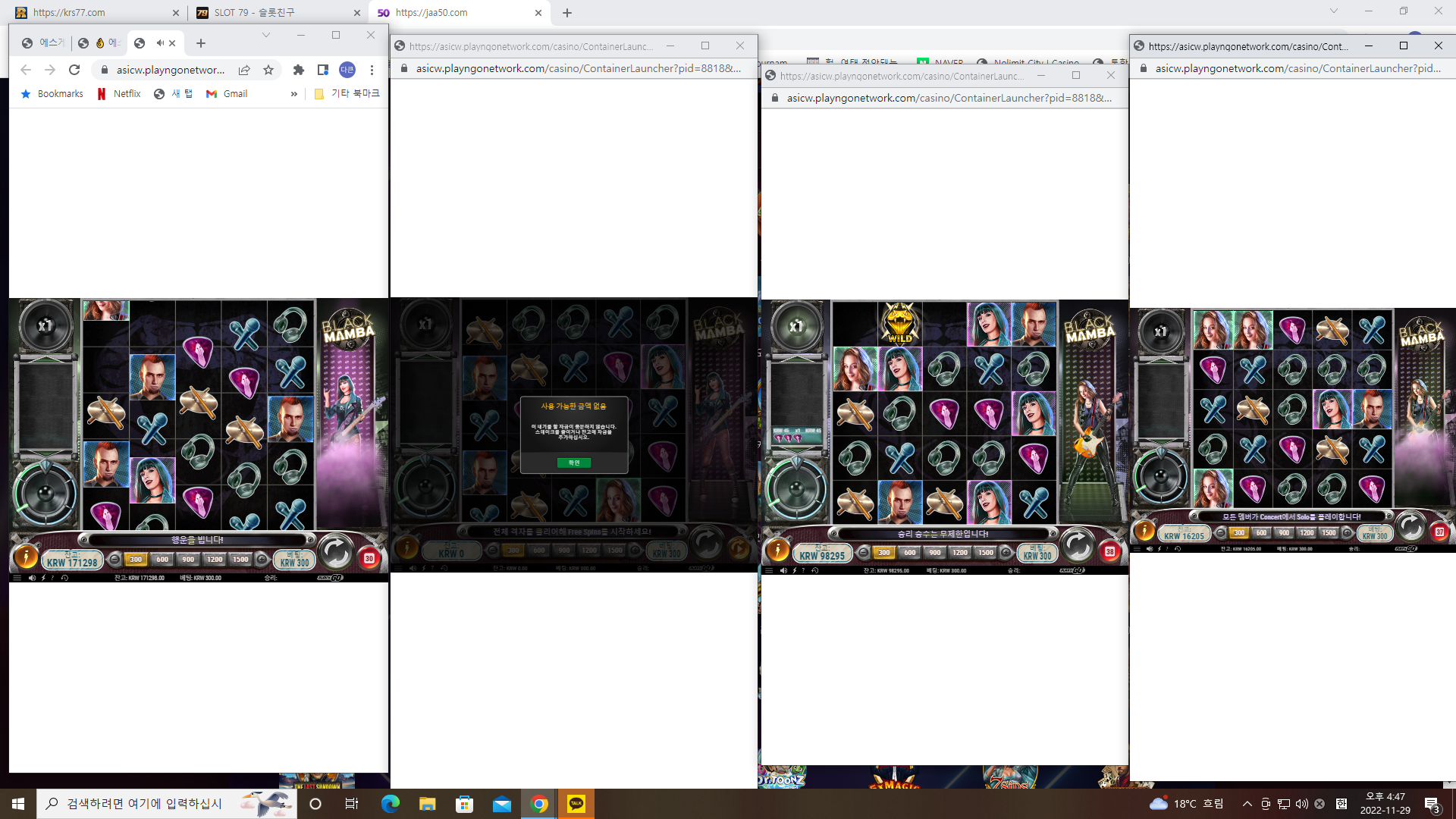Image resolution: width=1456 pixels, height=819 pixels.
Task: Open the Gmail bookmark
Action: click(x=227, y=94)
